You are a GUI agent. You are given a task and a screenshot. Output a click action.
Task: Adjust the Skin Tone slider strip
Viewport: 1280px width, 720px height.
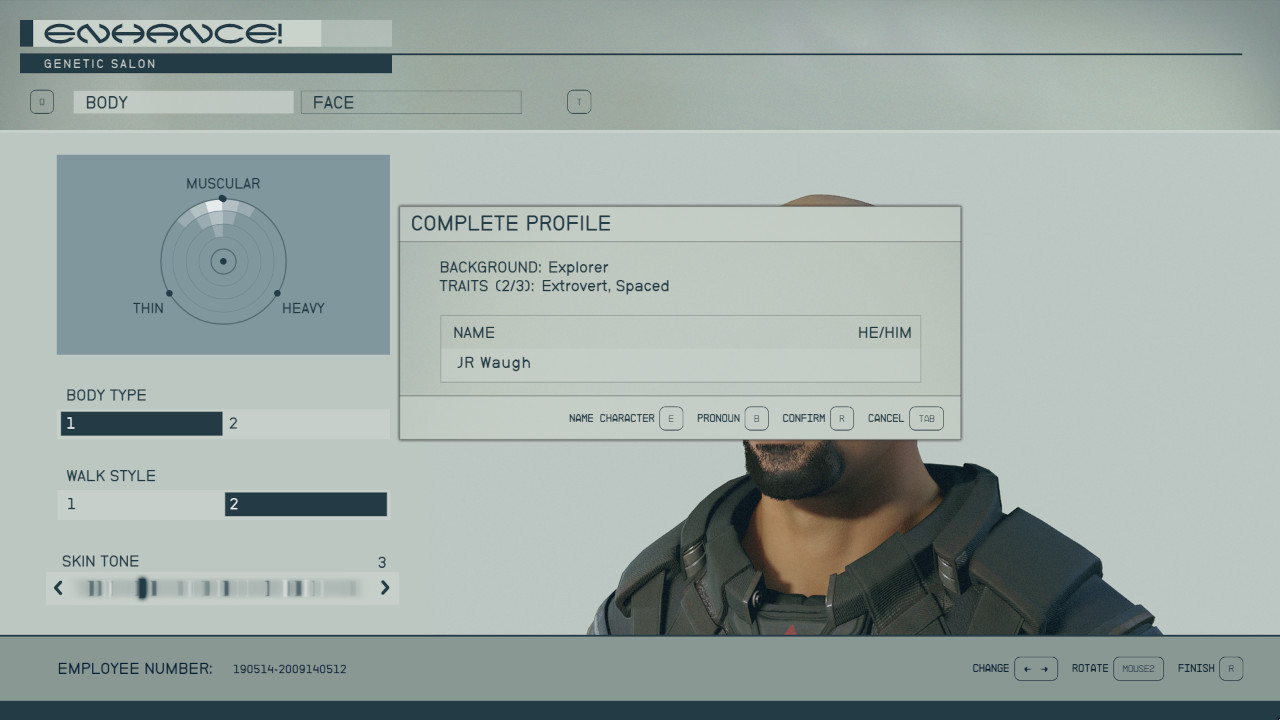pyautogui.click(x=220, y=588)
